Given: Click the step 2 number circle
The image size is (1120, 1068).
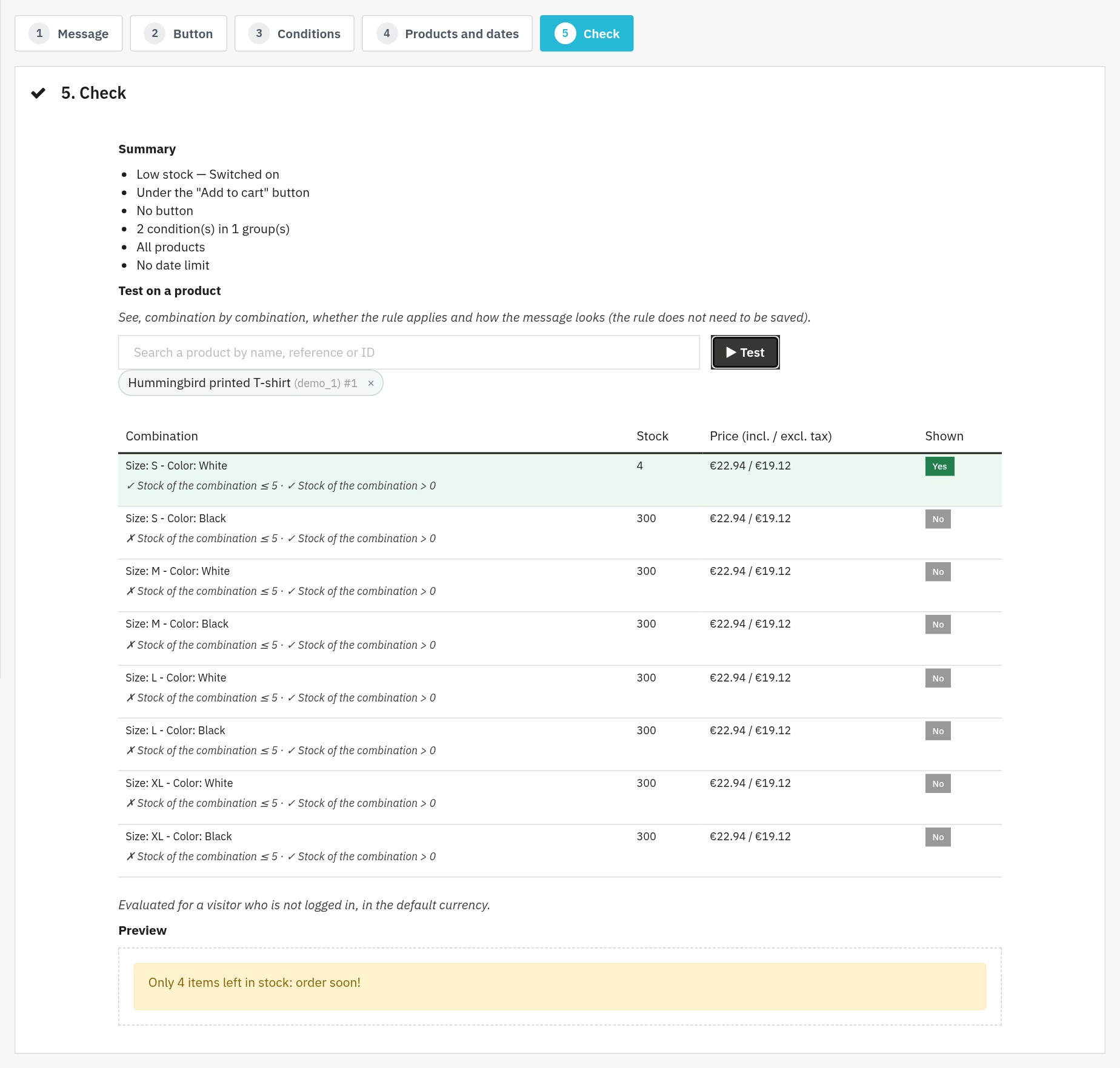Looking at the screenshot, I should tap(155, 33).
